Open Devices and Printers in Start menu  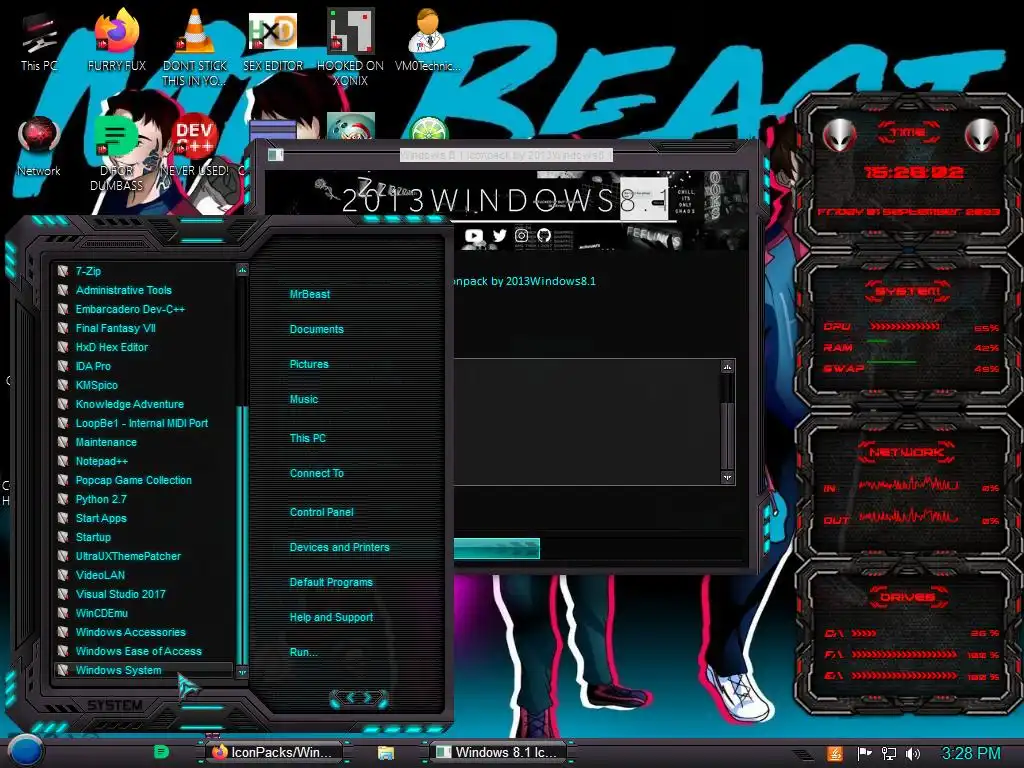click(x=339, y=547)
